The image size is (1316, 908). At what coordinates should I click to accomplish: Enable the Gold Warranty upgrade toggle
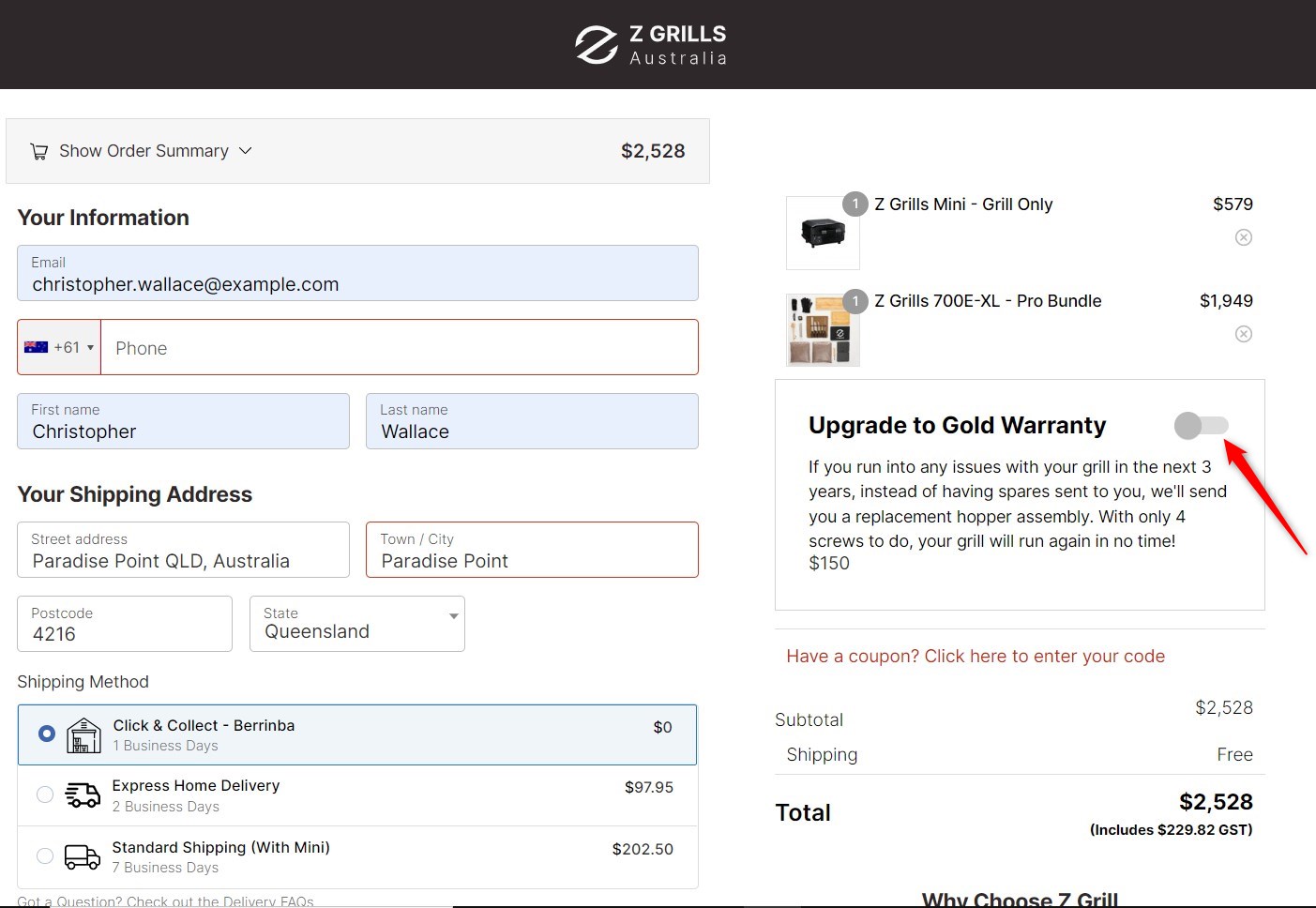(1202, 426)
